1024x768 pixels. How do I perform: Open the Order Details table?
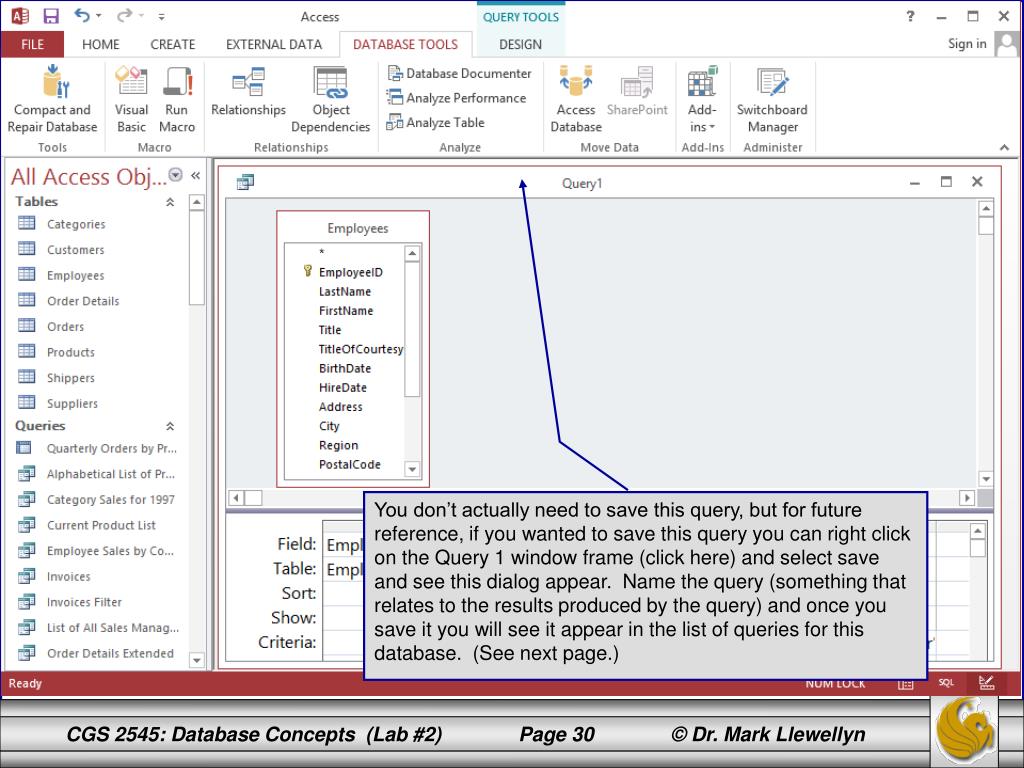[83, 301]
